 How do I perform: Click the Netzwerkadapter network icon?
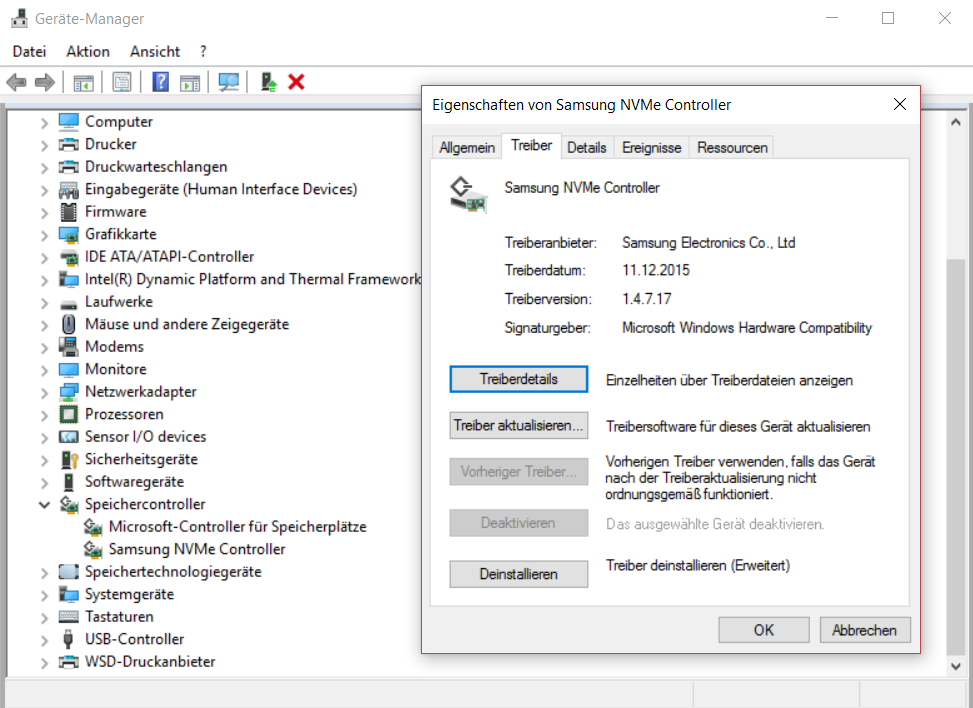tap(69, 392)
